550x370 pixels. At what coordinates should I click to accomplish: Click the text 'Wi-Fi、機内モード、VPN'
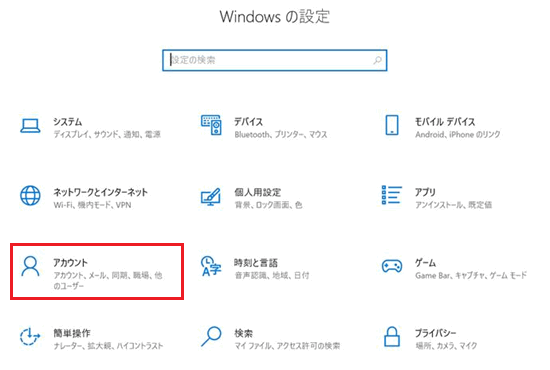coord(93,205)
